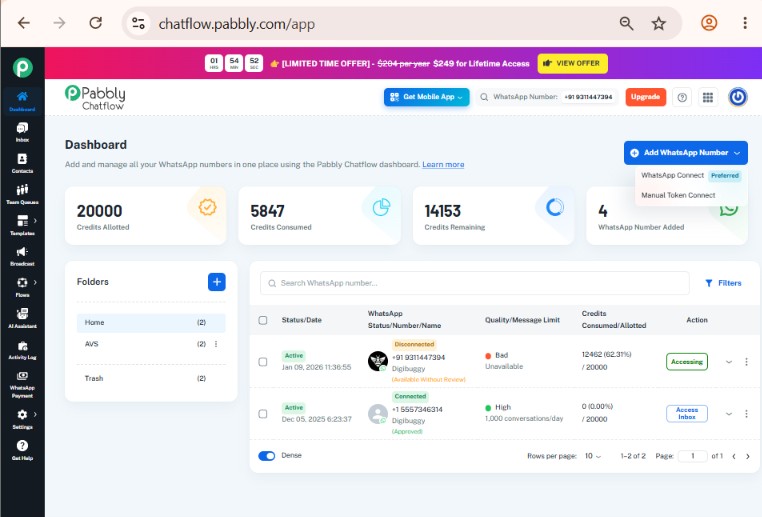Click the Accessing button
Viewport: 762px width, 517px height.
coord(687,362)
